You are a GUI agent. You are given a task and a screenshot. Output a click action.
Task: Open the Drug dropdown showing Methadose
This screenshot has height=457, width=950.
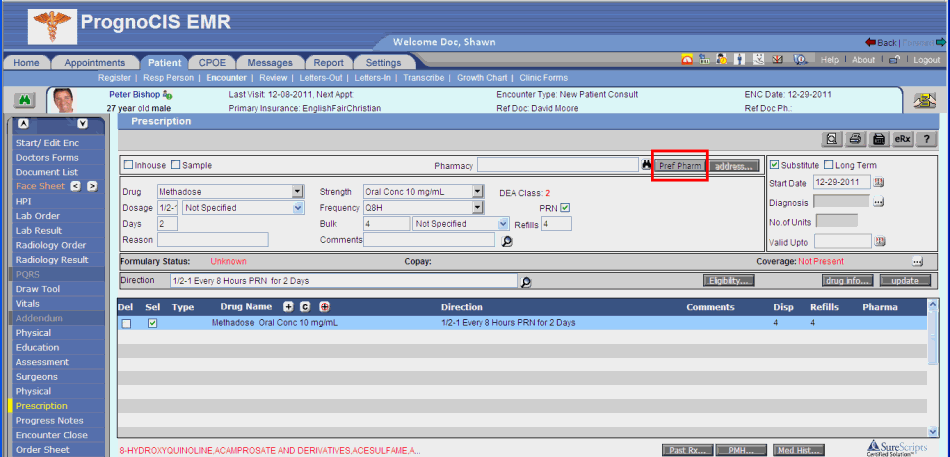tap(297, 192)
